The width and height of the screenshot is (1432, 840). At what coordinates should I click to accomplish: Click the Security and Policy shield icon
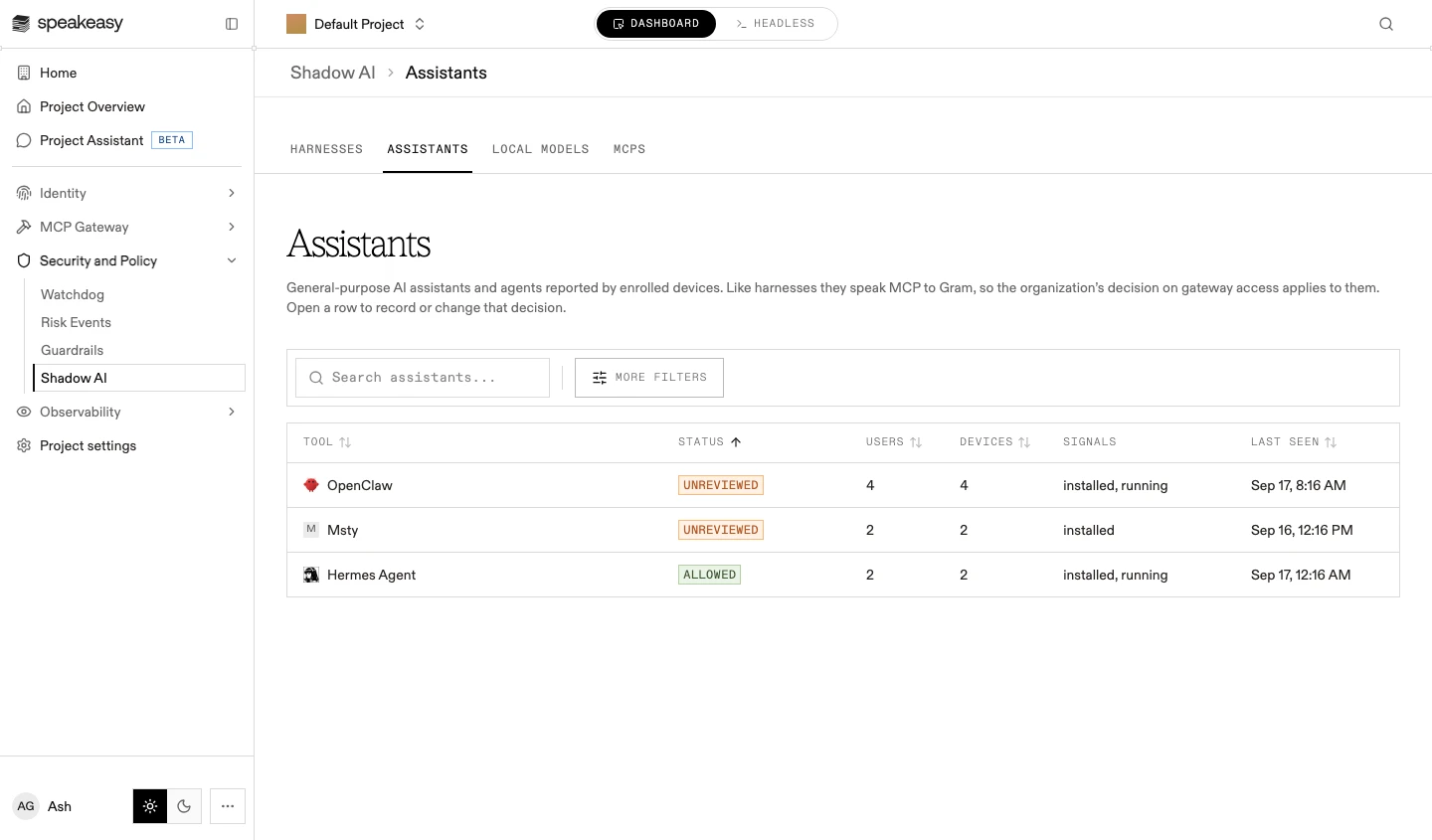click(x=24, y=260)
